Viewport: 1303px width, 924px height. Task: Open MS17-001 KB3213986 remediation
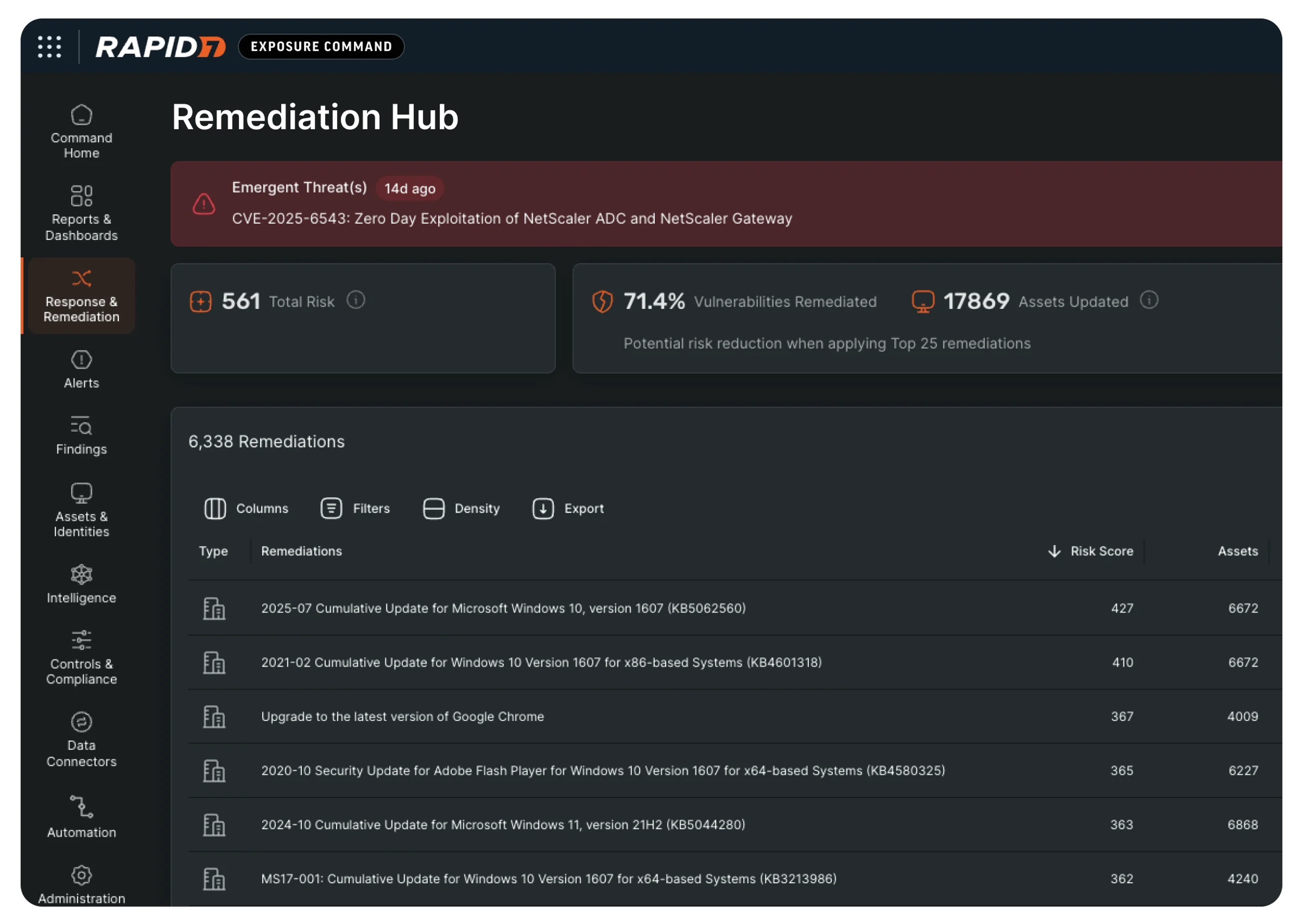pyautogui.click(x=548, y=879)
